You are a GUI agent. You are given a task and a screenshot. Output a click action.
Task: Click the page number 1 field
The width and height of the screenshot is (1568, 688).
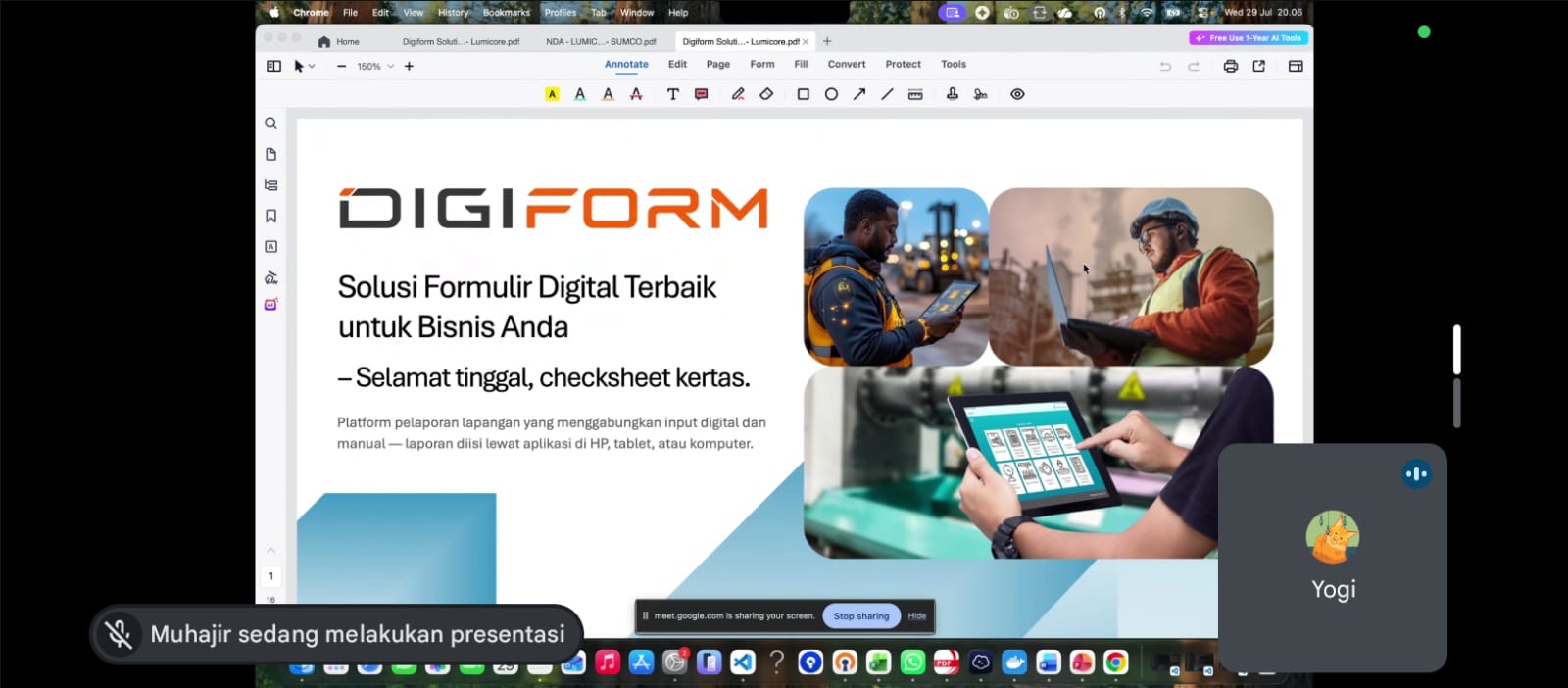(271, 576)
